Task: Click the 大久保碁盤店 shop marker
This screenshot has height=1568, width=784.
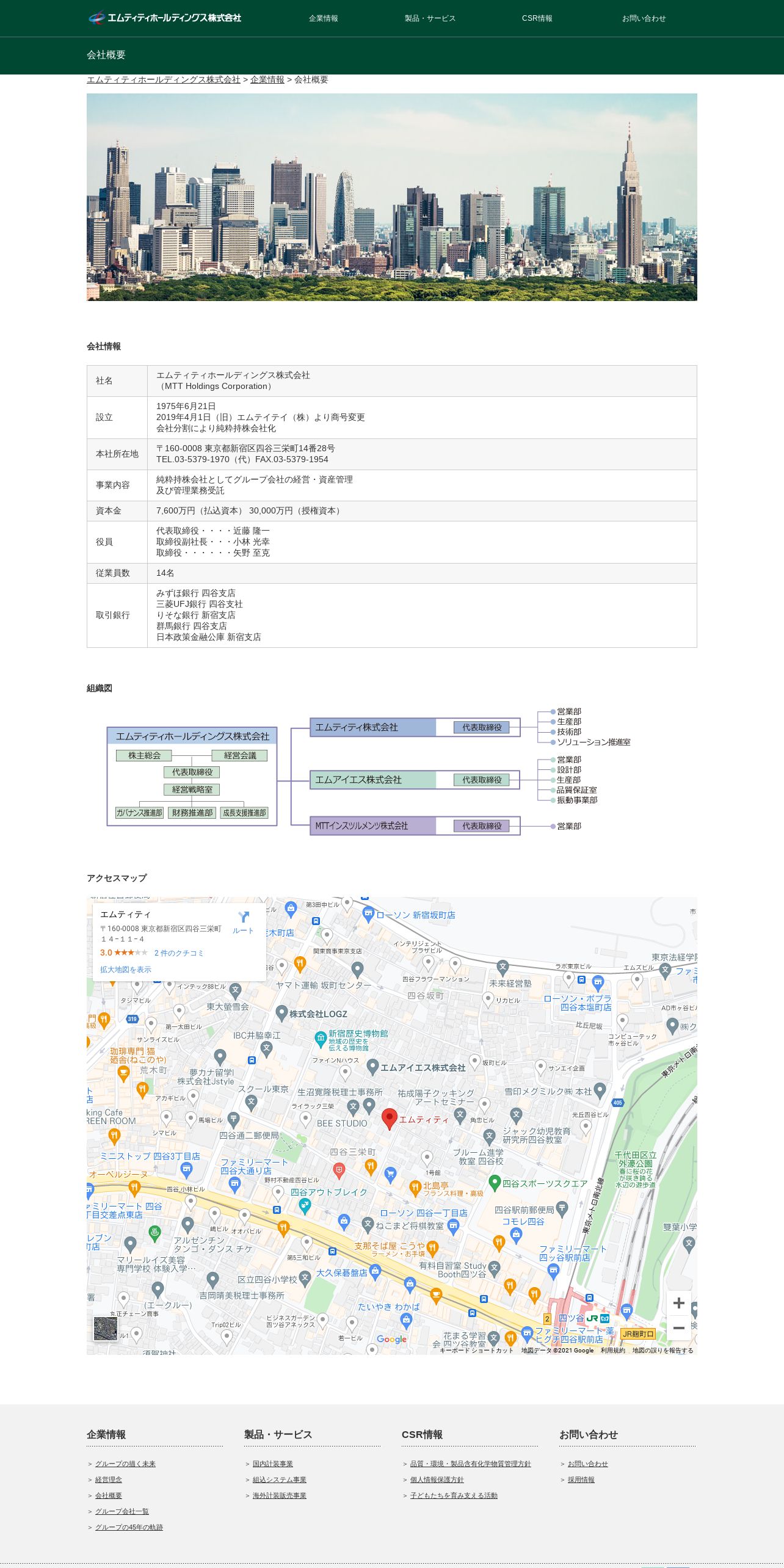Action: [375, 1271]
